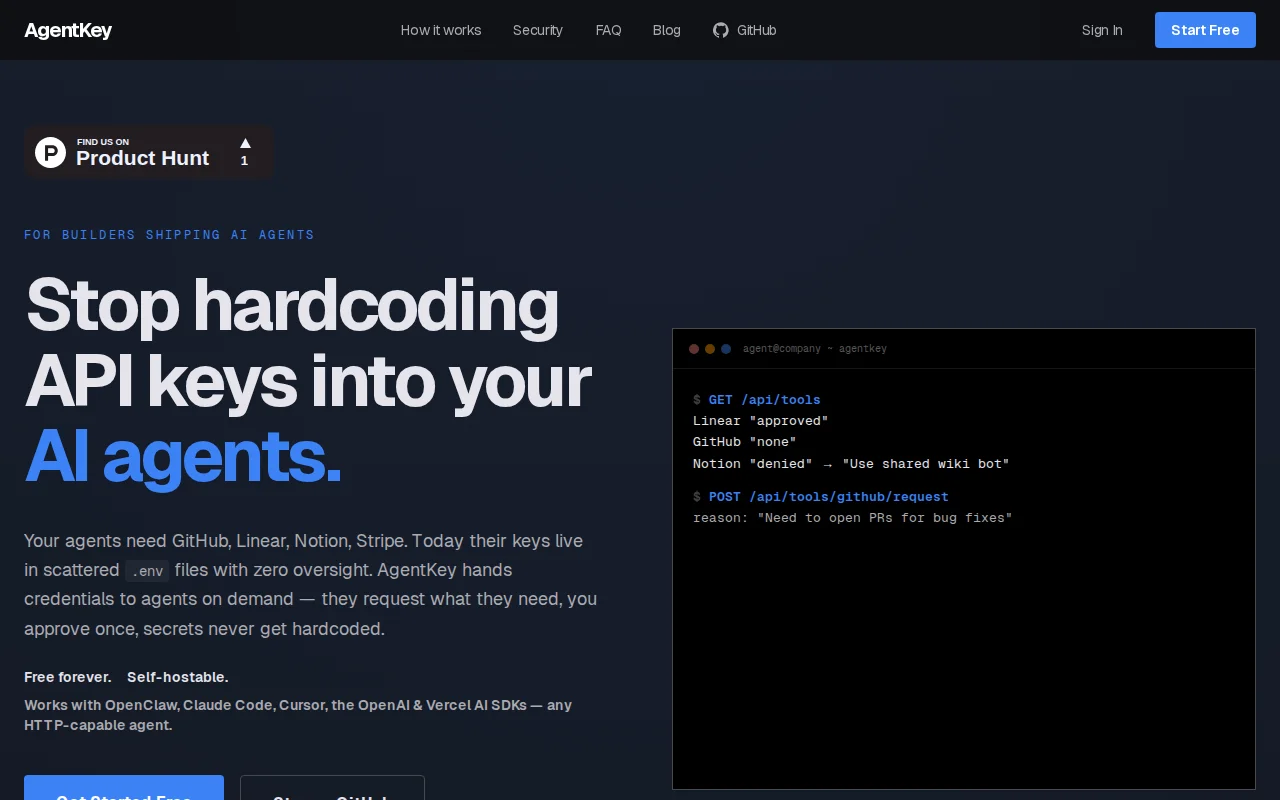This screenshot has width=1280, height=800.
Task: Click the Works with OpenClaw, Claude Code text
Action: point(298,715)
